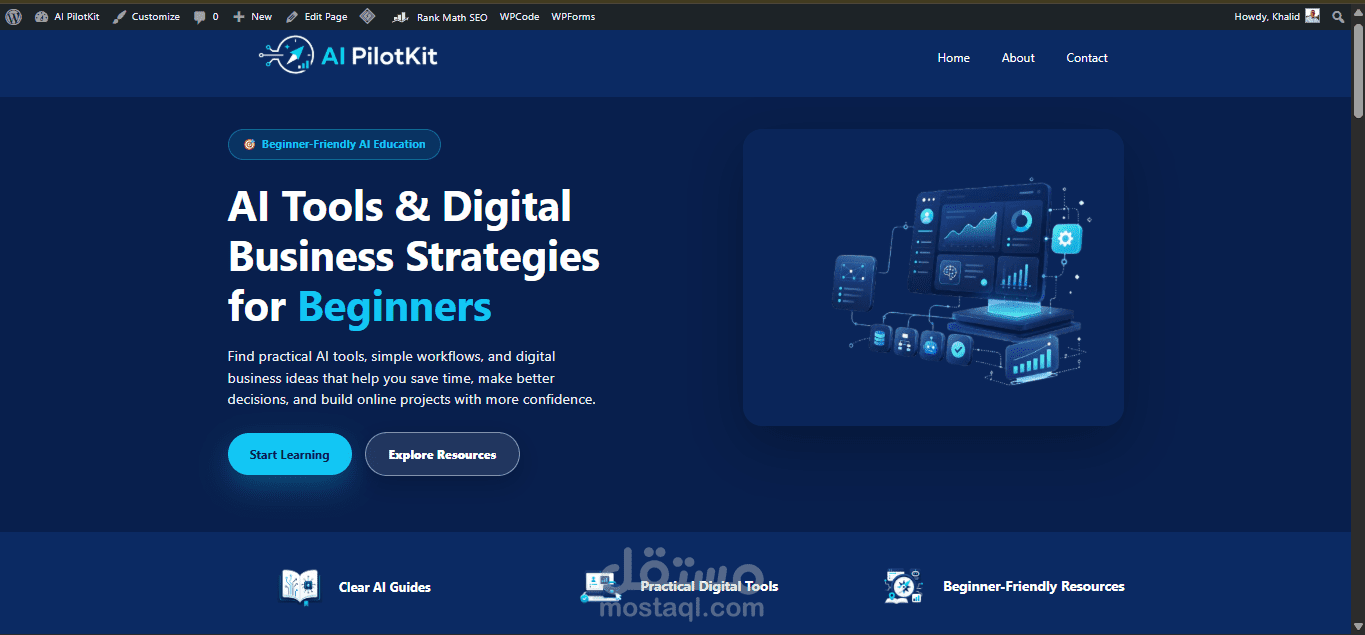Click the Practical Digital Tools icon
This screenshot has width=1365, height=635.
click(x=601, y=586)
